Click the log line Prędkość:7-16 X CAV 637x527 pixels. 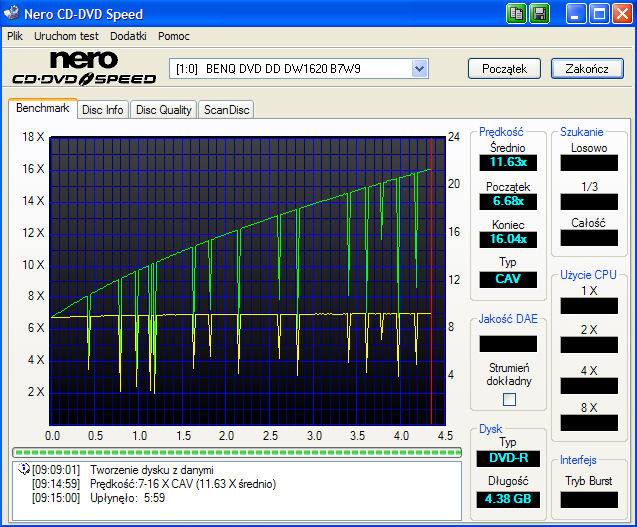pos(183,484)
